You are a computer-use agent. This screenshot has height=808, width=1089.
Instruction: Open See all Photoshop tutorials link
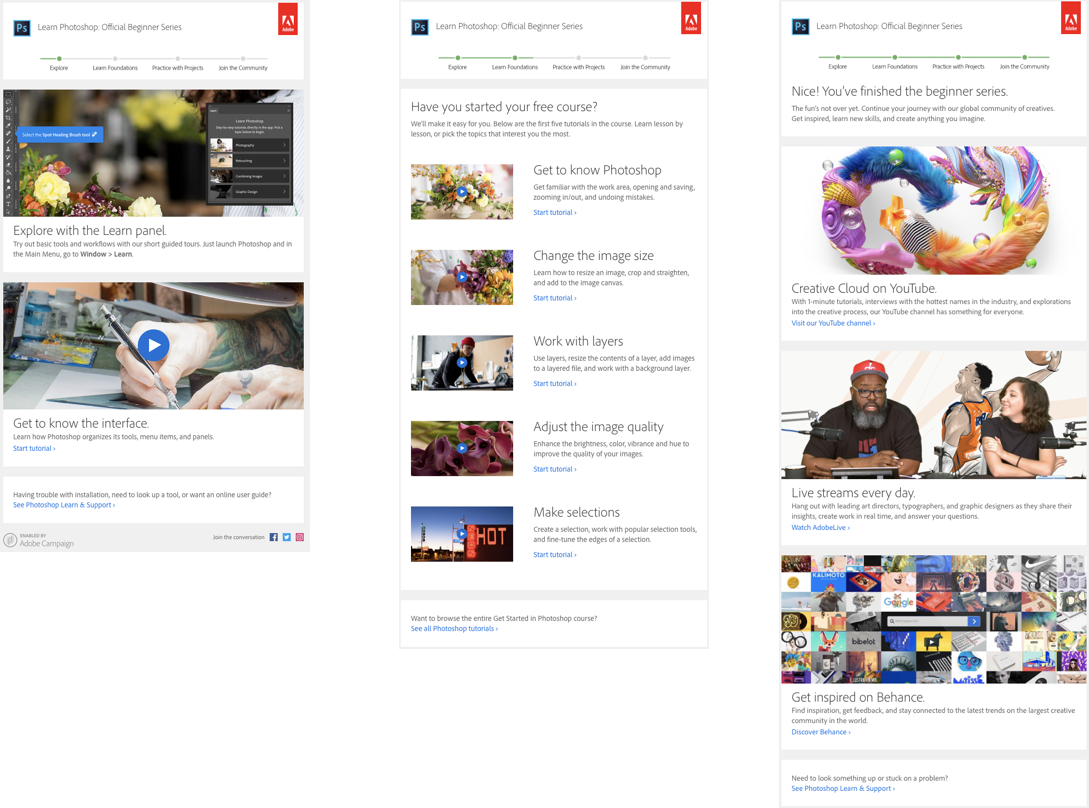coord(454,629)
